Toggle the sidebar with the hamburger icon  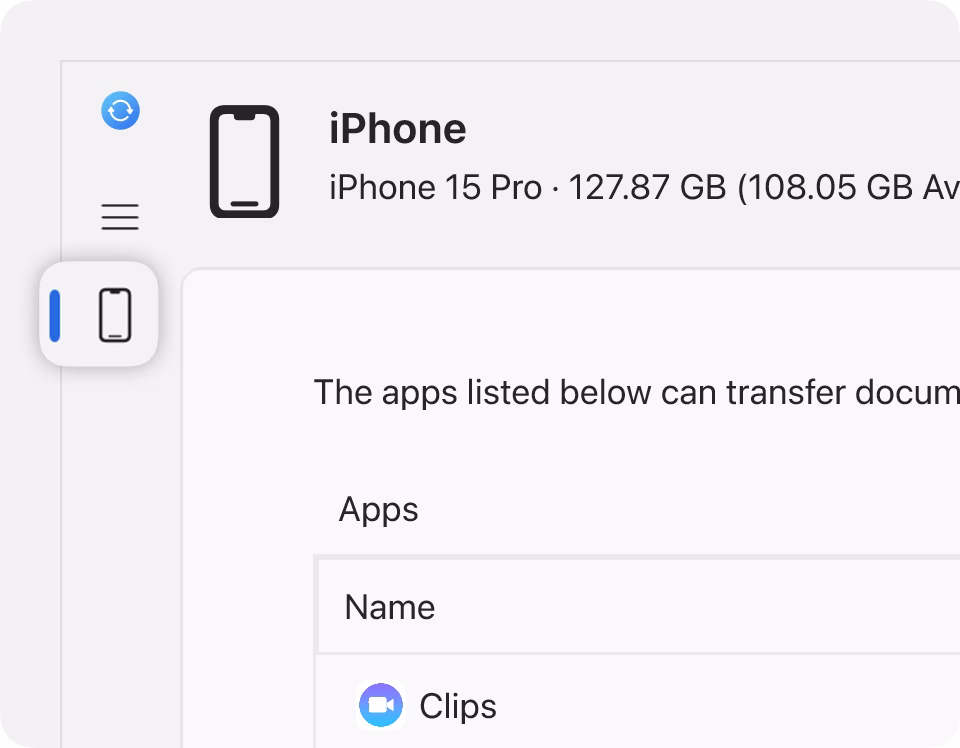120,216
